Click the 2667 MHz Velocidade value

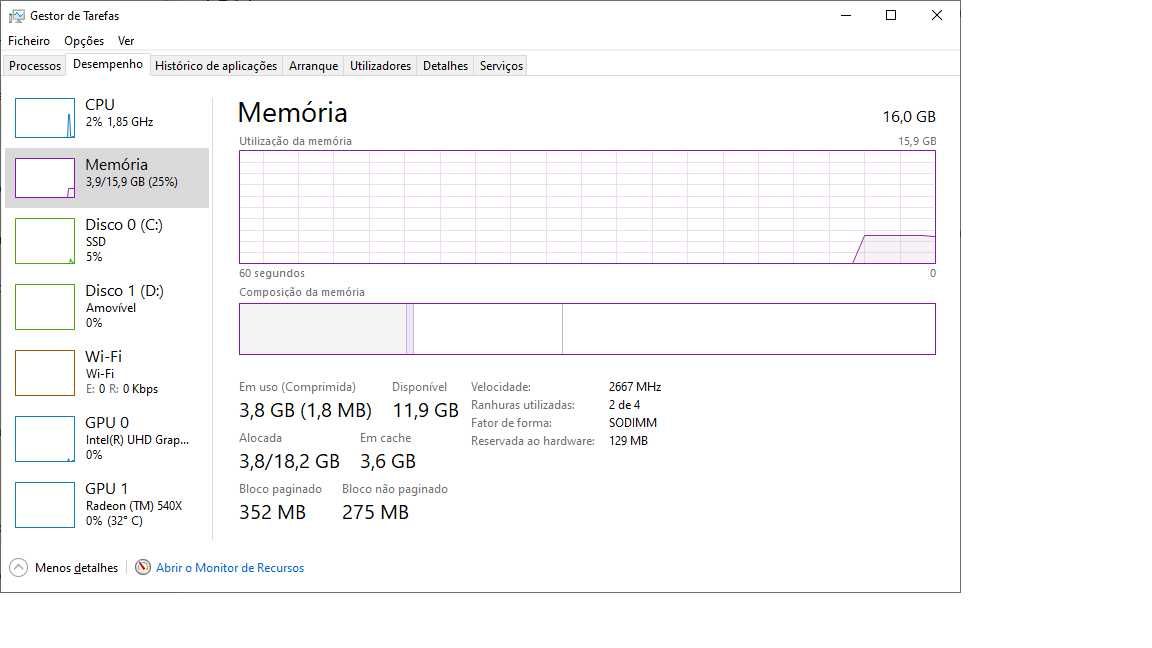click(635, 387)
